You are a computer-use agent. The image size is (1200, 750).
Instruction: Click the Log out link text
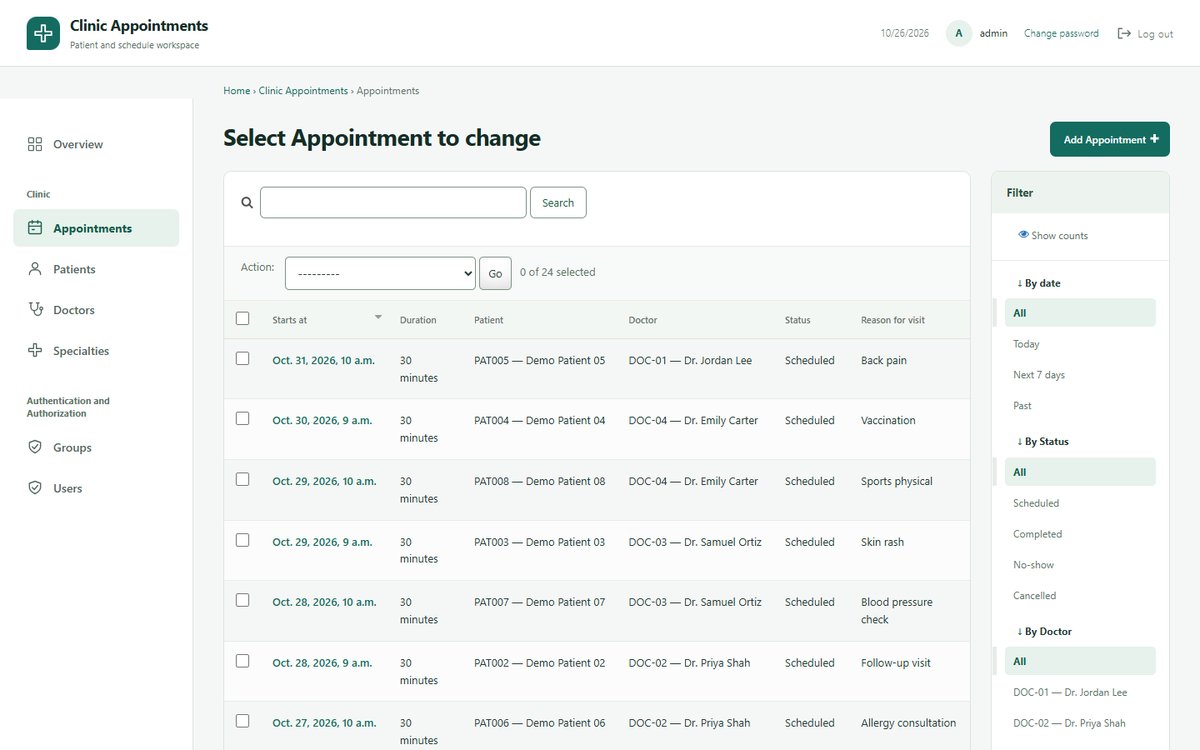click(1155, 34)
